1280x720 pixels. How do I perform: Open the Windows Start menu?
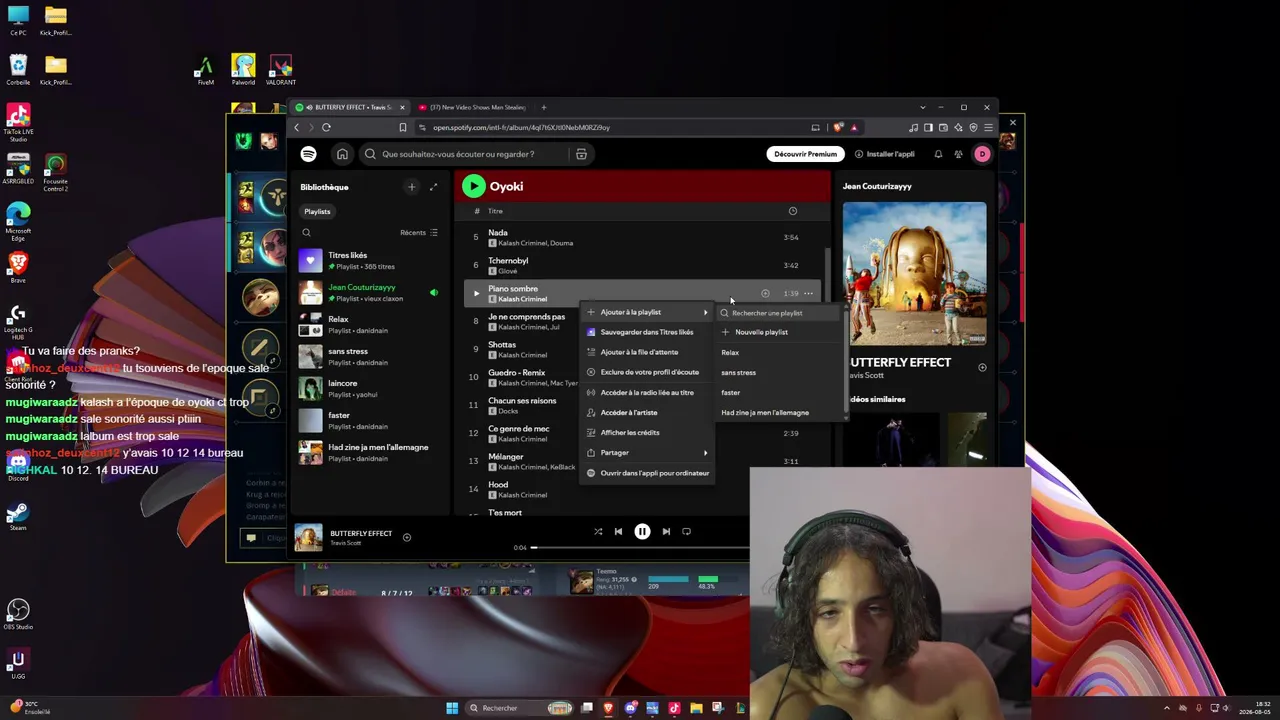pyautogui.click(x=452, y=708)
